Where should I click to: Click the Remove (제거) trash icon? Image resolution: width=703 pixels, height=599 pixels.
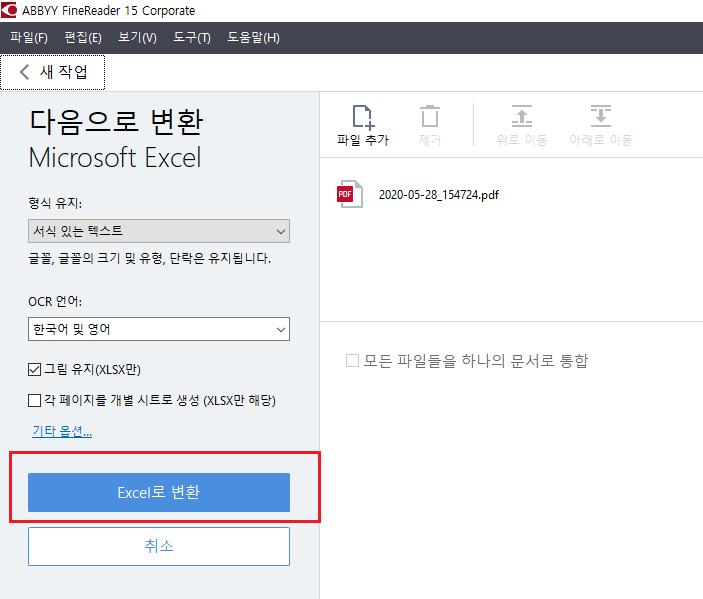pyautogui.click(x=430, y=117)
